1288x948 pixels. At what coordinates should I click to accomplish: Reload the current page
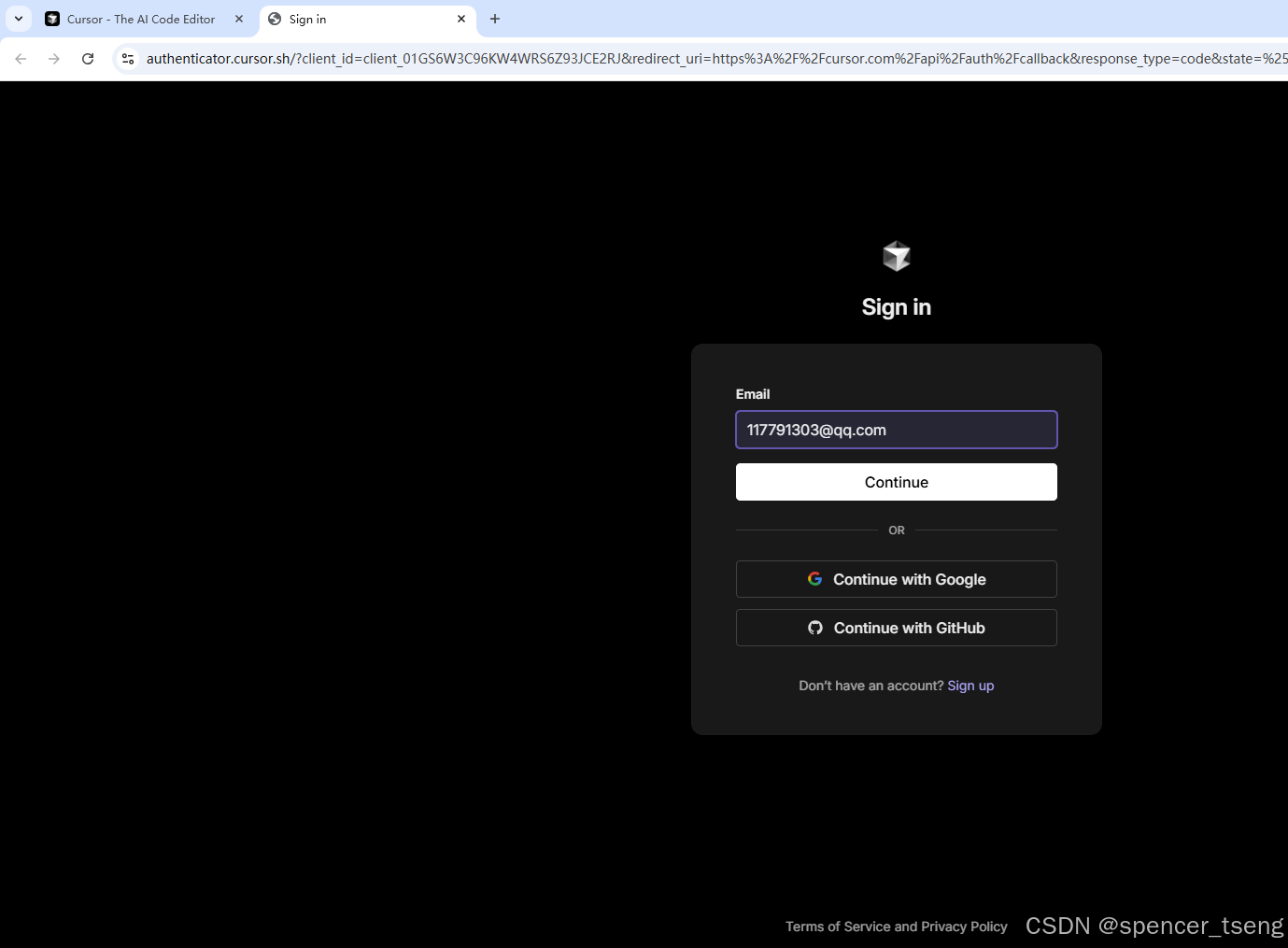88,59
